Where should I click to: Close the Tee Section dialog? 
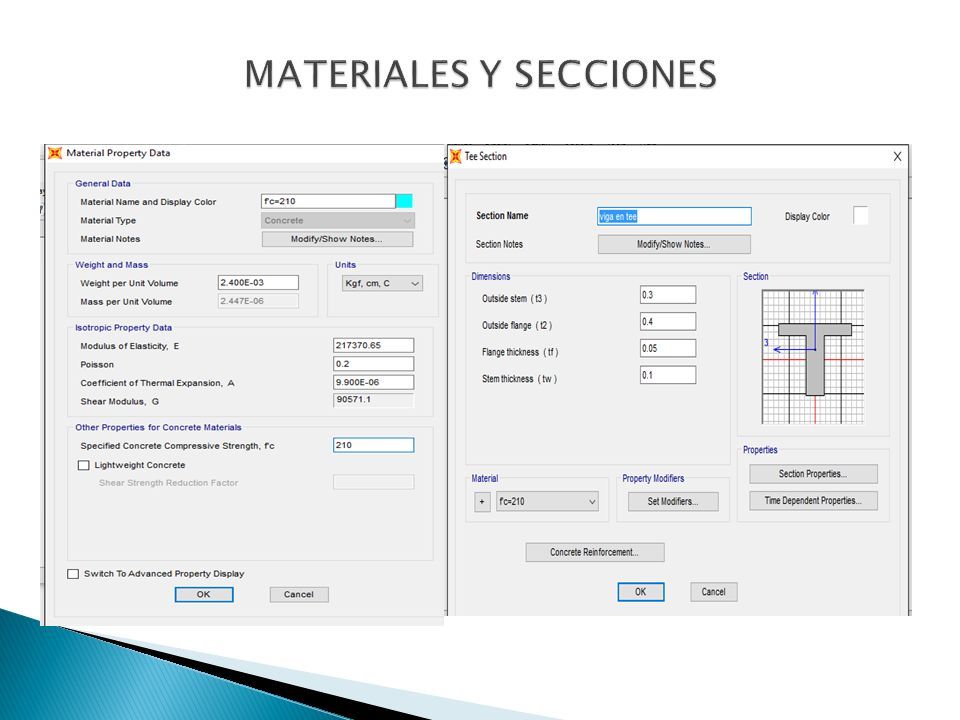pos(897,157)
